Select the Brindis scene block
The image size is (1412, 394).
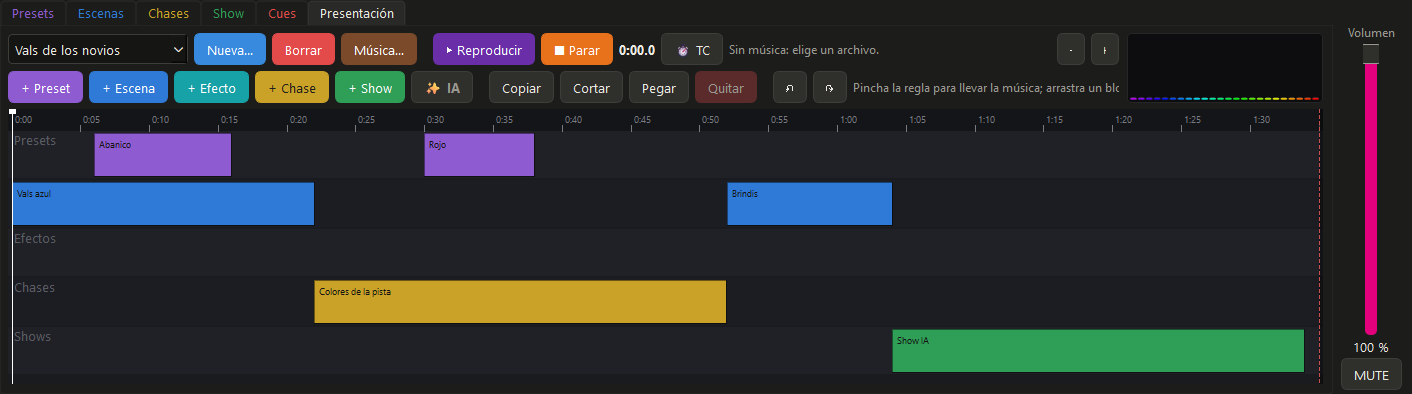coord(810,204)
